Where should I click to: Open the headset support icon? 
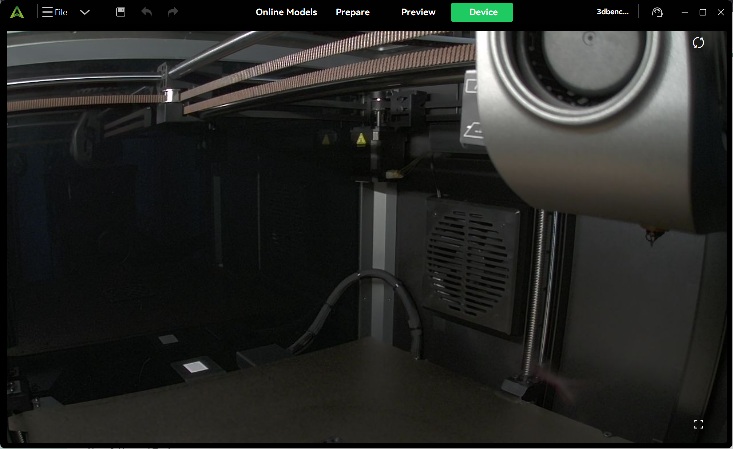[656, 12]
